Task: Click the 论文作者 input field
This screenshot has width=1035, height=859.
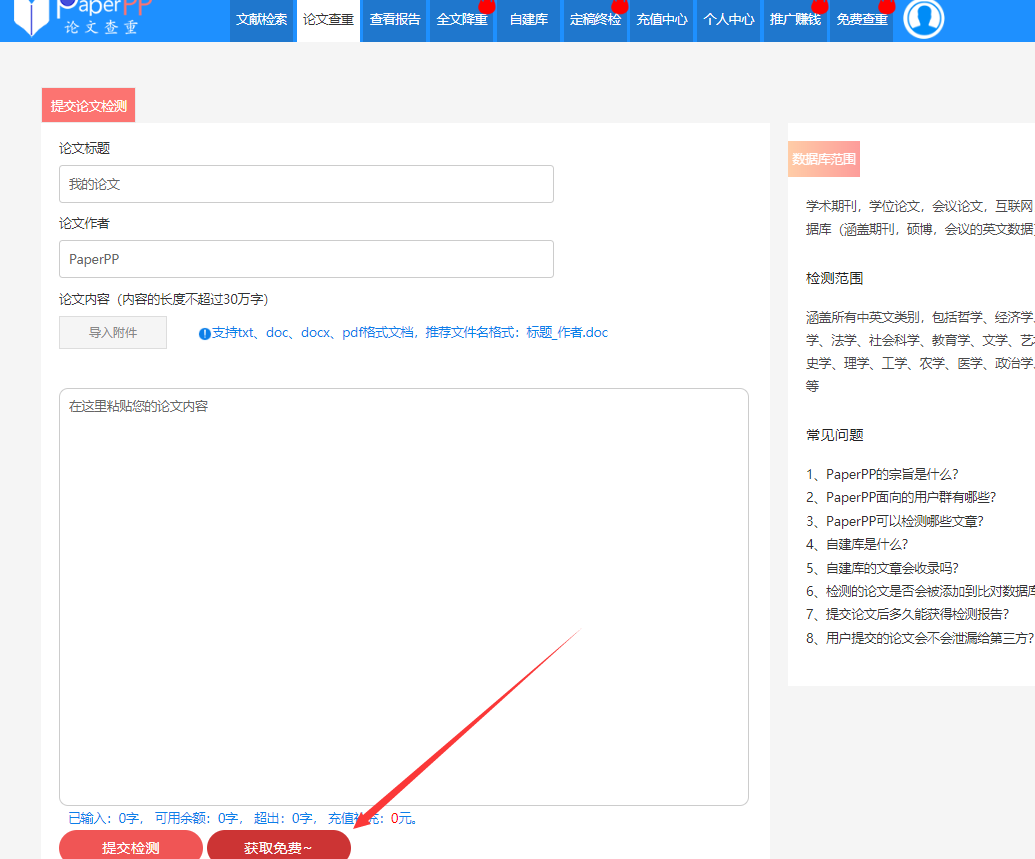Action: coord(306,259)
